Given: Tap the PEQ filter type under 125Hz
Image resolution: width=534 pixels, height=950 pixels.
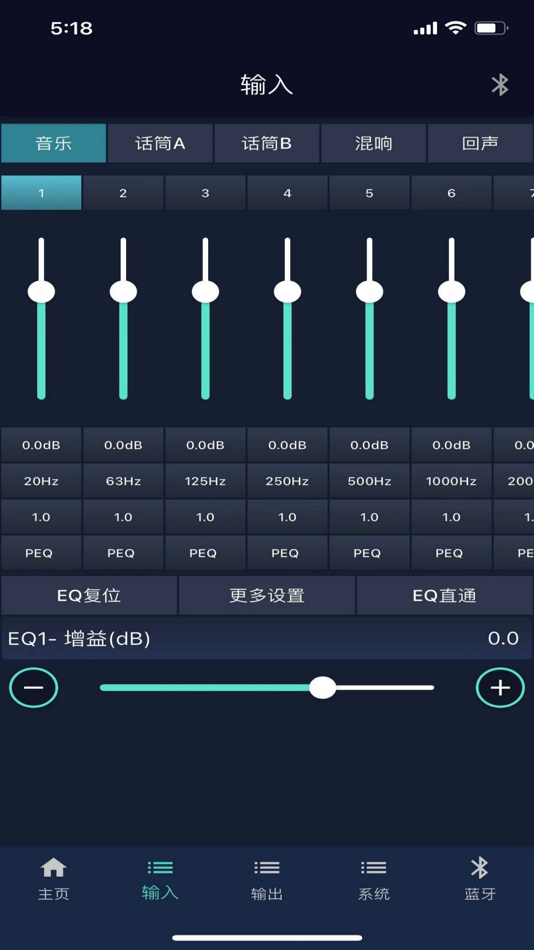Looking at the screenshot, I should [x=205, y=553].
